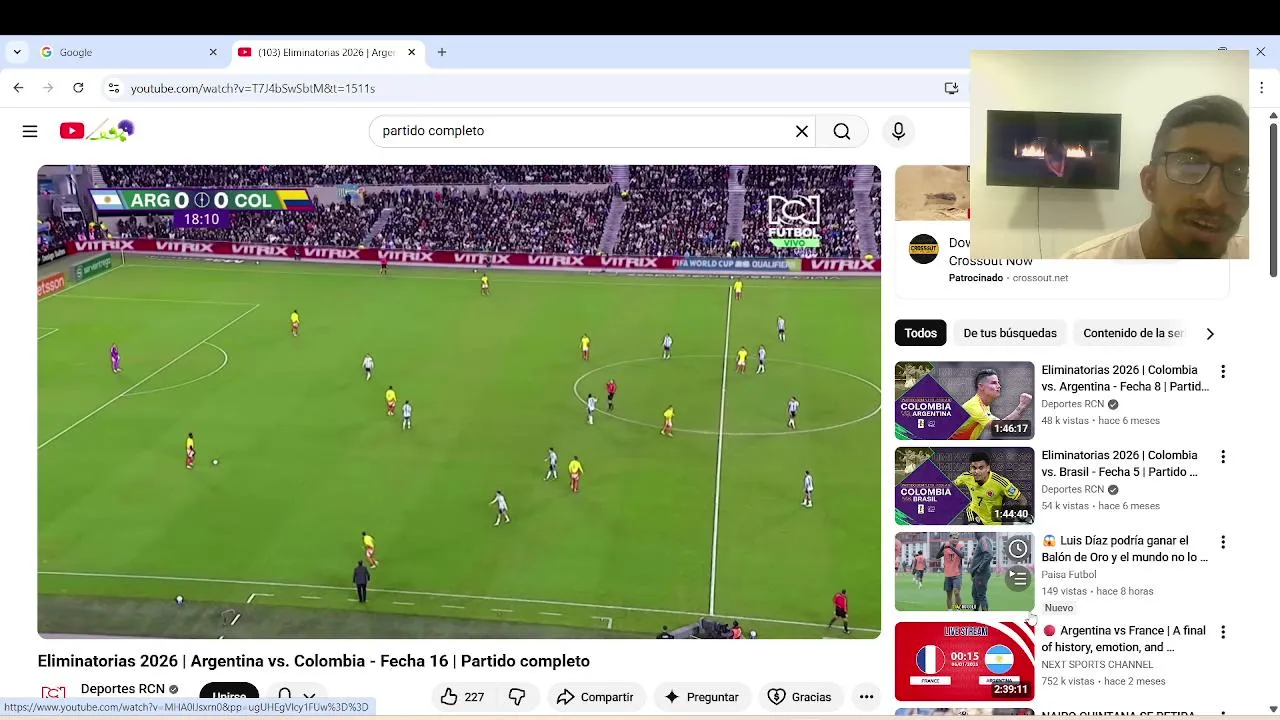This screenshot has width=1280, height=720.
Task: Click the search magnifier button
Action: pyautogui.click(x=842, y=131)
